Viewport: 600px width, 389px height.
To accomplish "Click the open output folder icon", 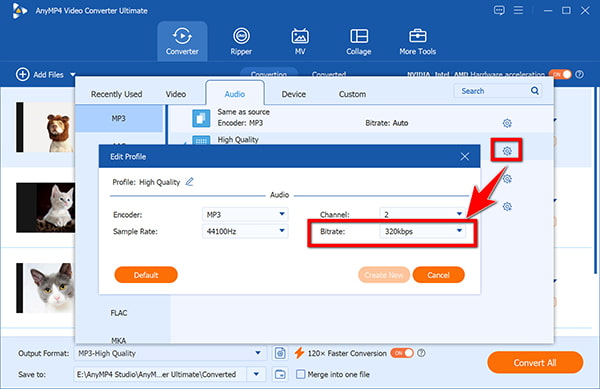I will (x=280, y=374).
